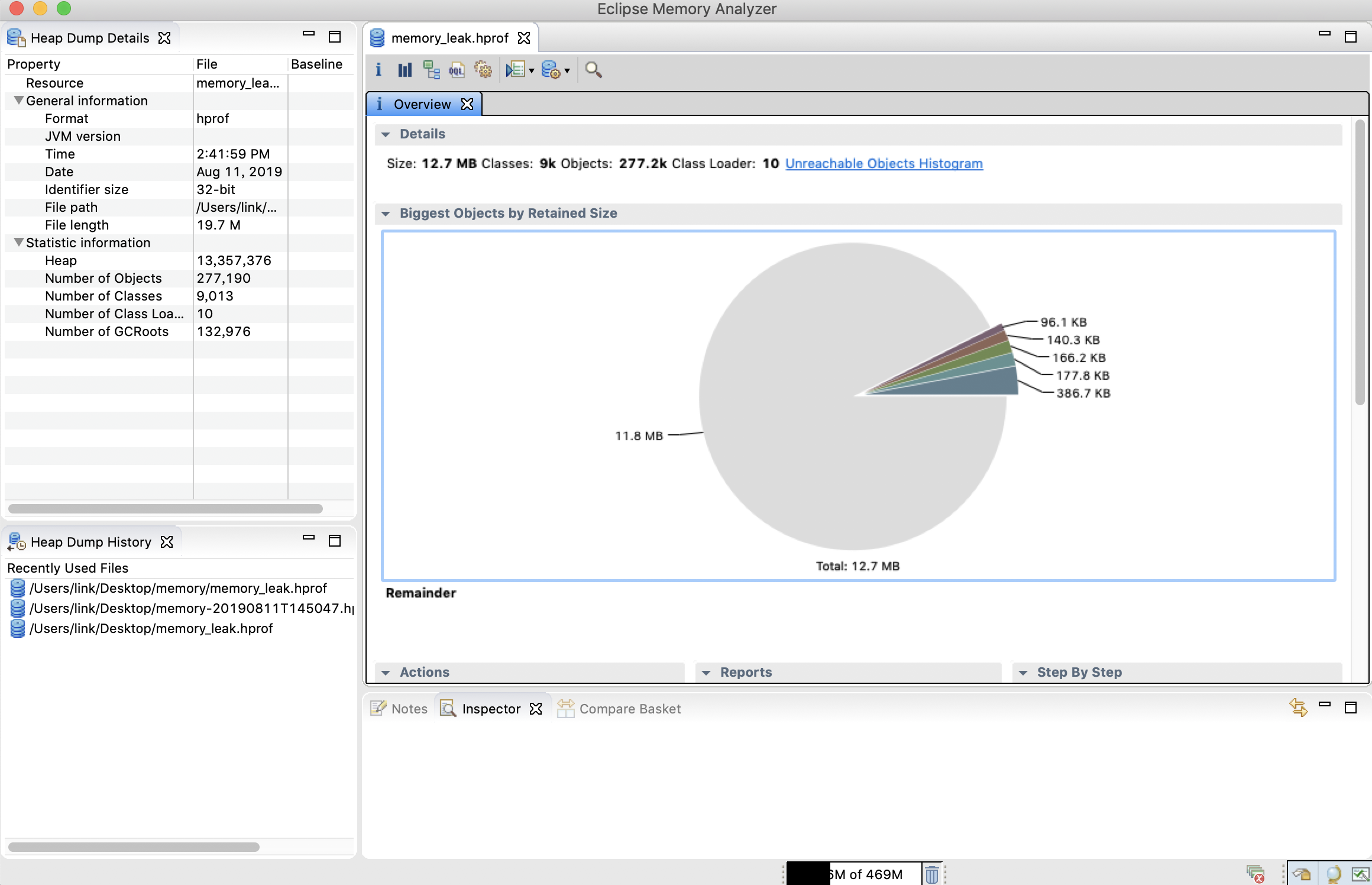
Task: Open the Histogram view from the toolbar
Action: click(x=405, y=70)
